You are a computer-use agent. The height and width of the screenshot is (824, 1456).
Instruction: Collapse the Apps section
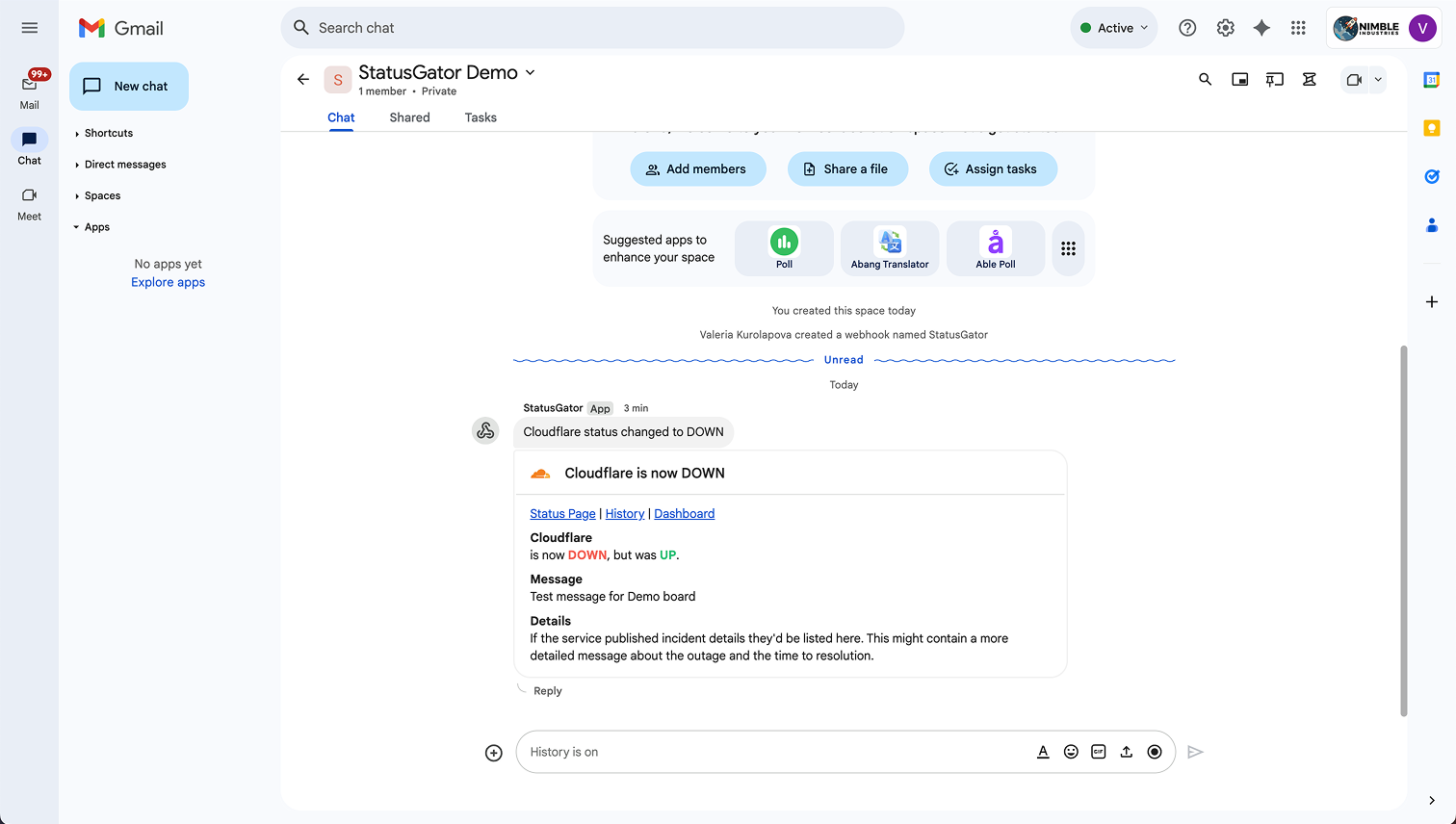pyautogui.click(x=96, y=227)
